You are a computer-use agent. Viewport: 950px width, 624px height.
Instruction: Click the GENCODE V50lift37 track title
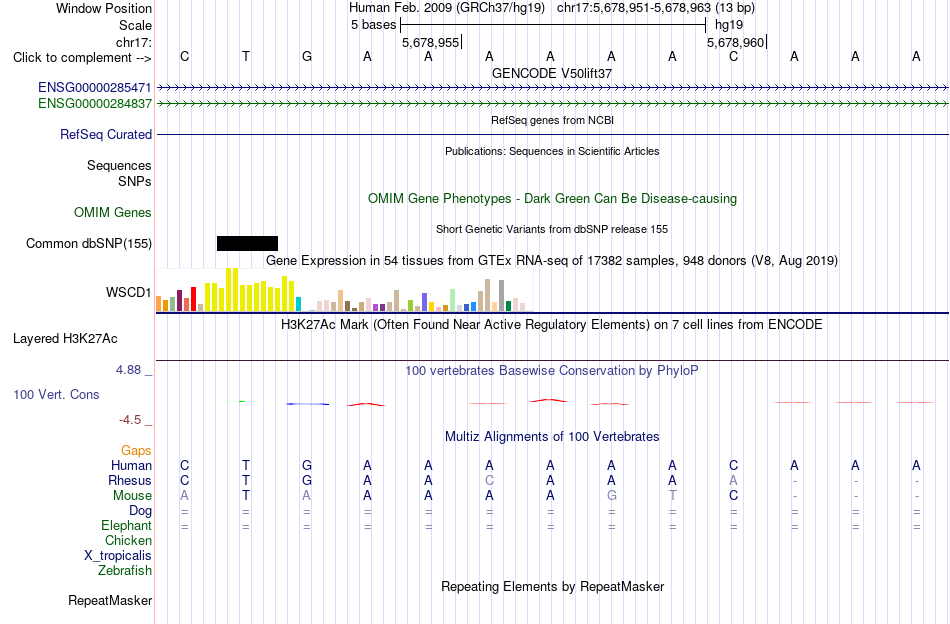pyautogui.click(x=552, y=73)
